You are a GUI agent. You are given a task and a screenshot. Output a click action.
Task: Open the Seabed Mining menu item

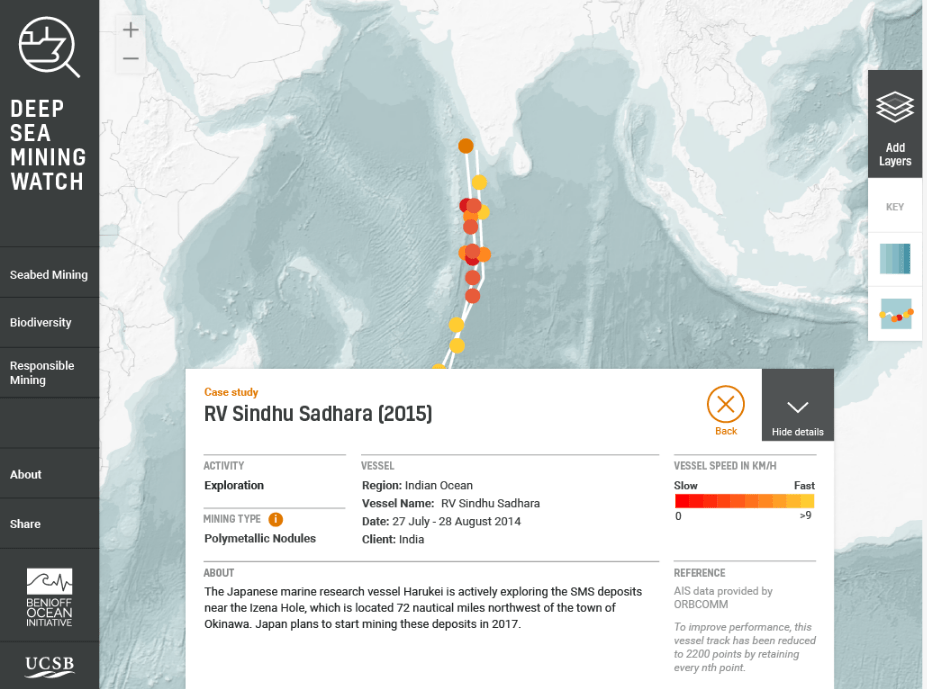[49, 275]
